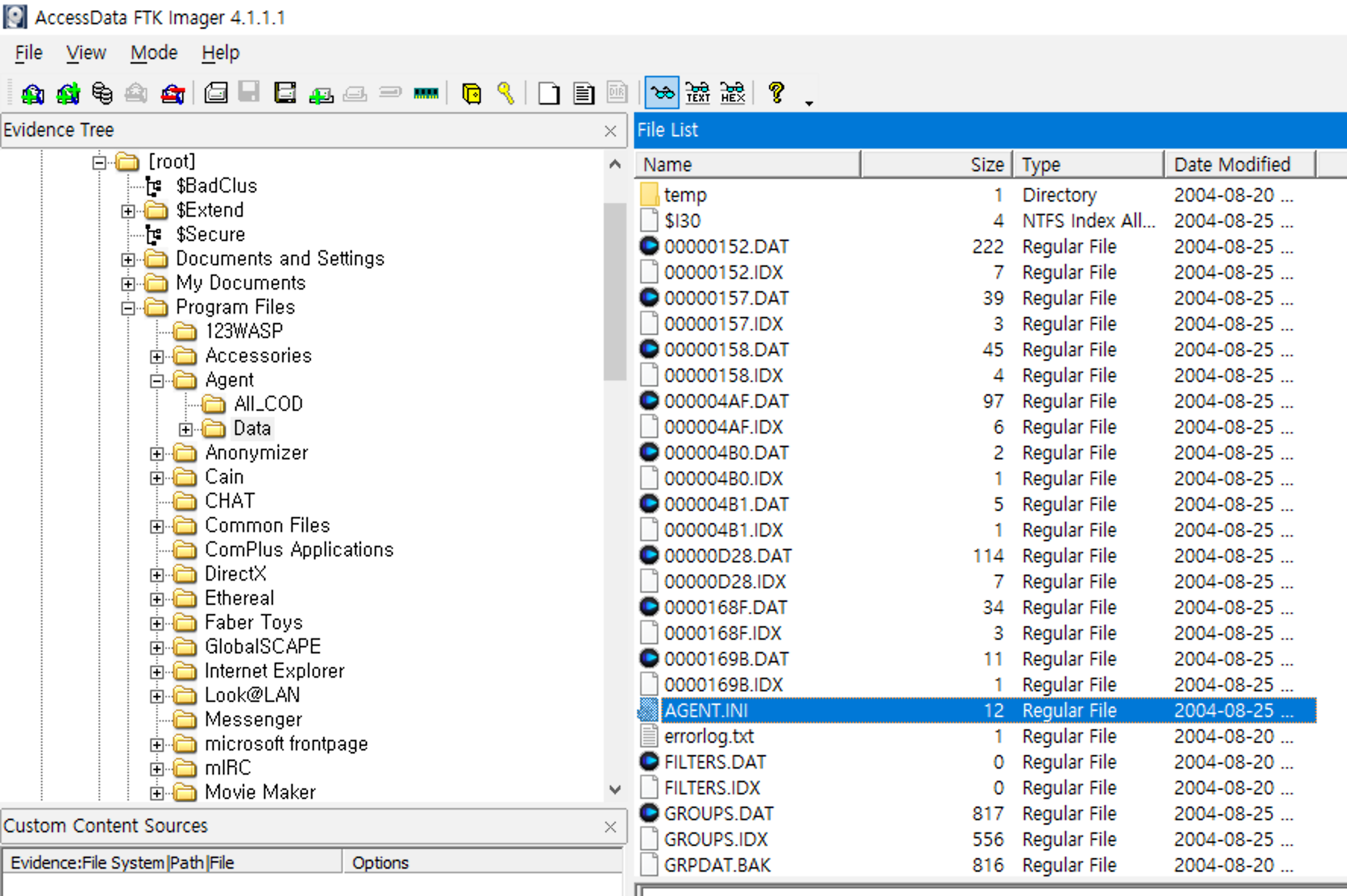Open the View menu

pos(86,53)
